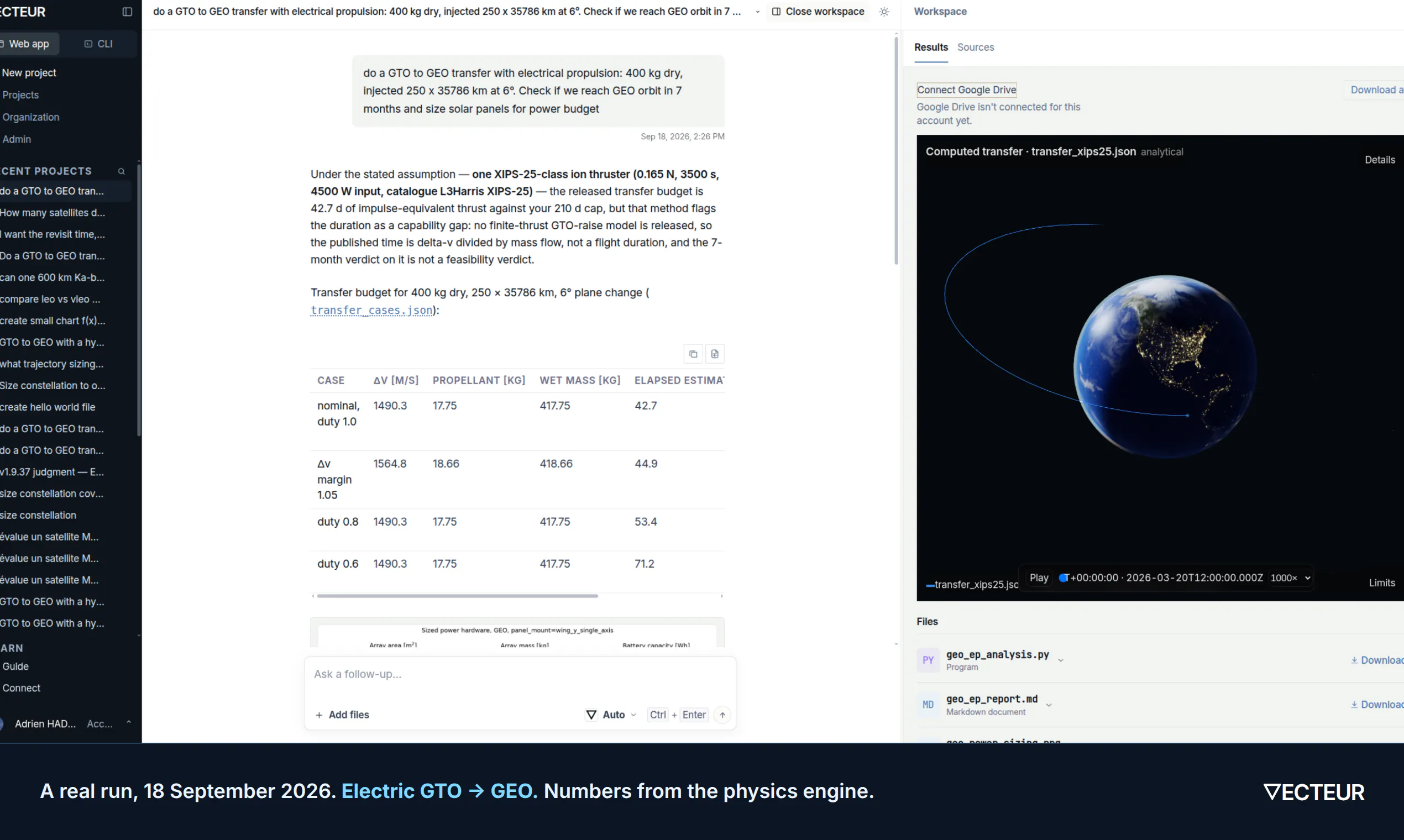This screenshot has height=840, width=1404.
Task: Select 53.4 elapsed estimate cell
Action: (646, 521)
